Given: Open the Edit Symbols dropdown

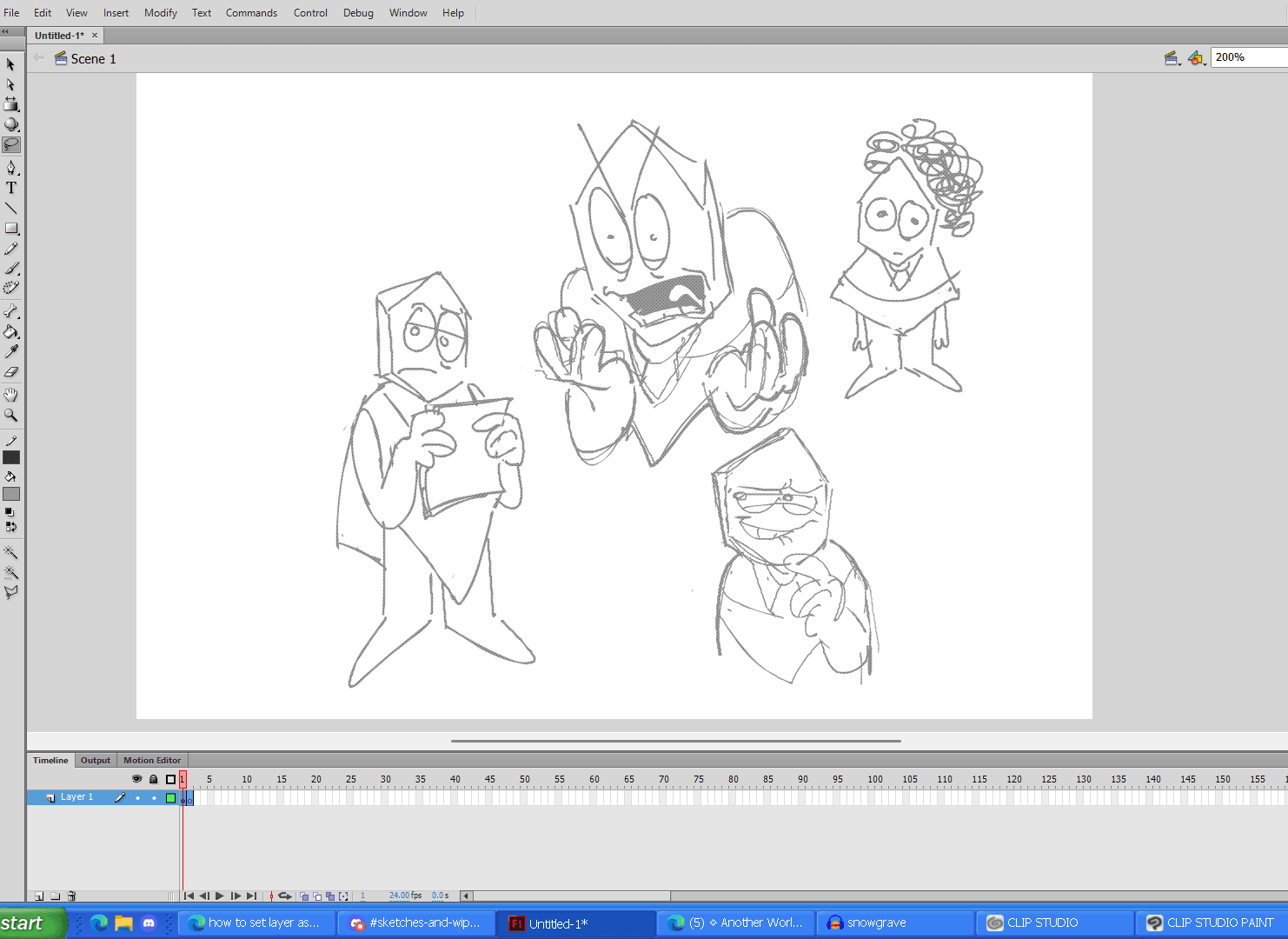Looking at the screenshot, I should (x=1197, y=58).
